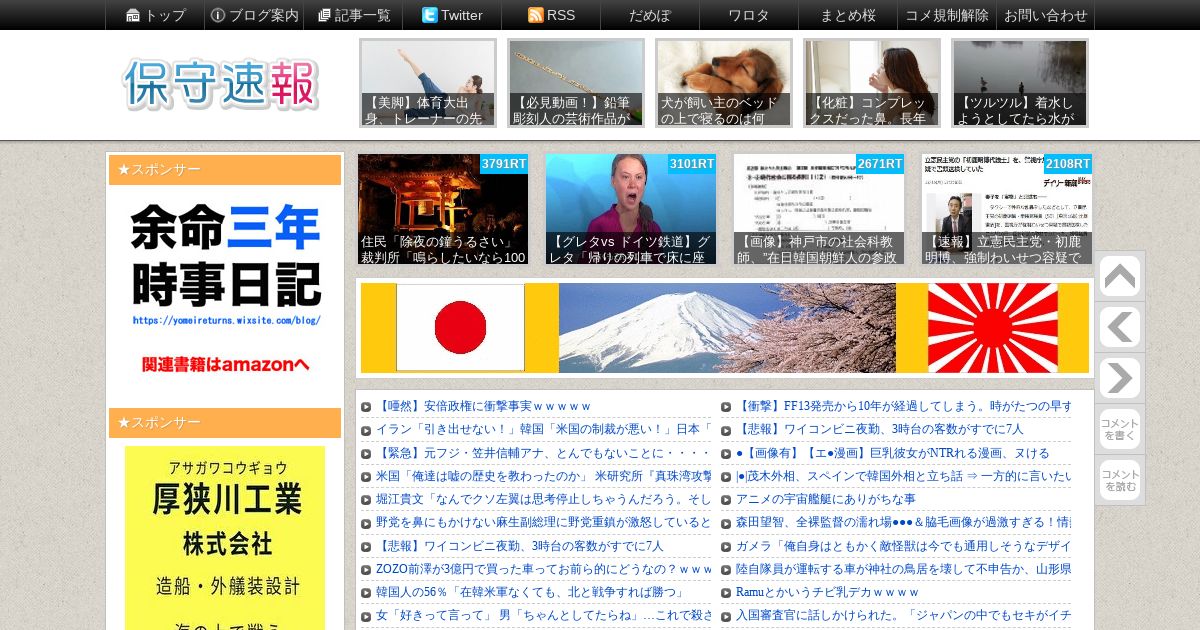Open the RSS feed link
Image resolution: width=1200 pixels, height=630 pixels.
[551, 15]
